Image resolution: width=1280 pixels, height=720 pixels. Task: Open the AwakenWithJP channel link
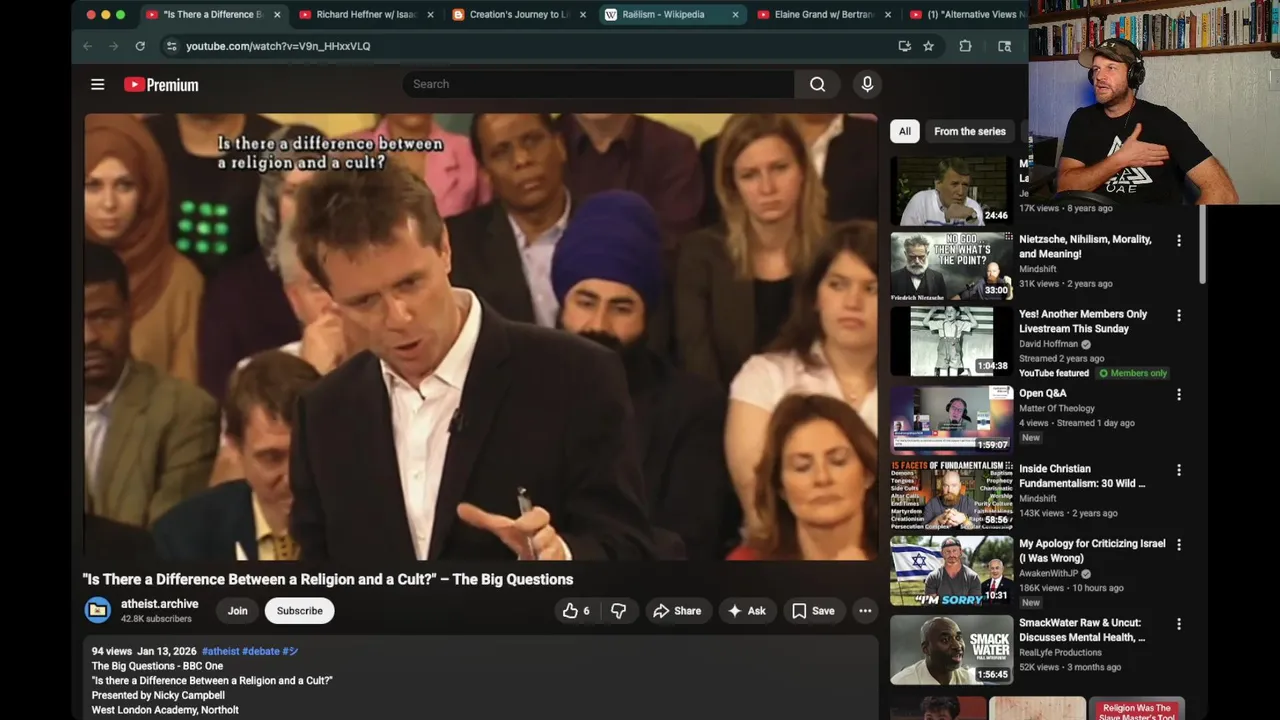[1048, 574]
